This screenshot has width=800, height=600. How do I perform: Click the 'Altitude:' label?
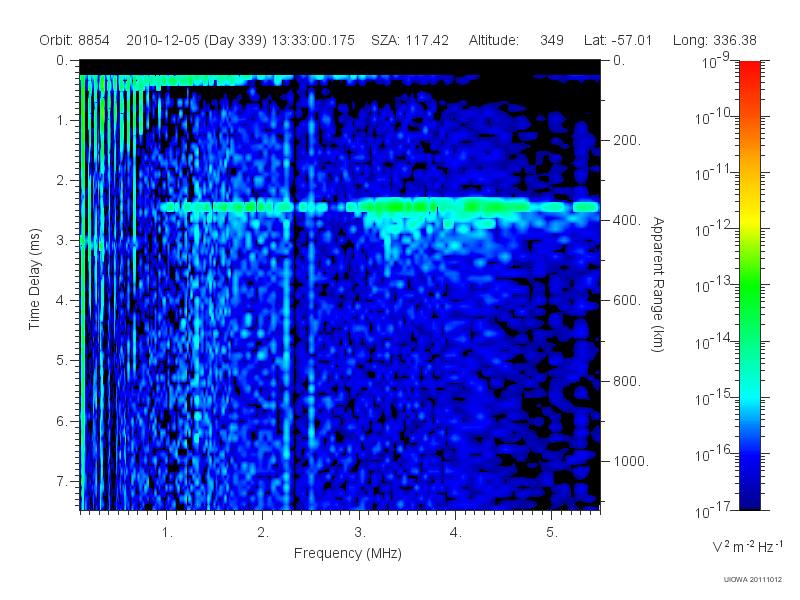point(494,40)
